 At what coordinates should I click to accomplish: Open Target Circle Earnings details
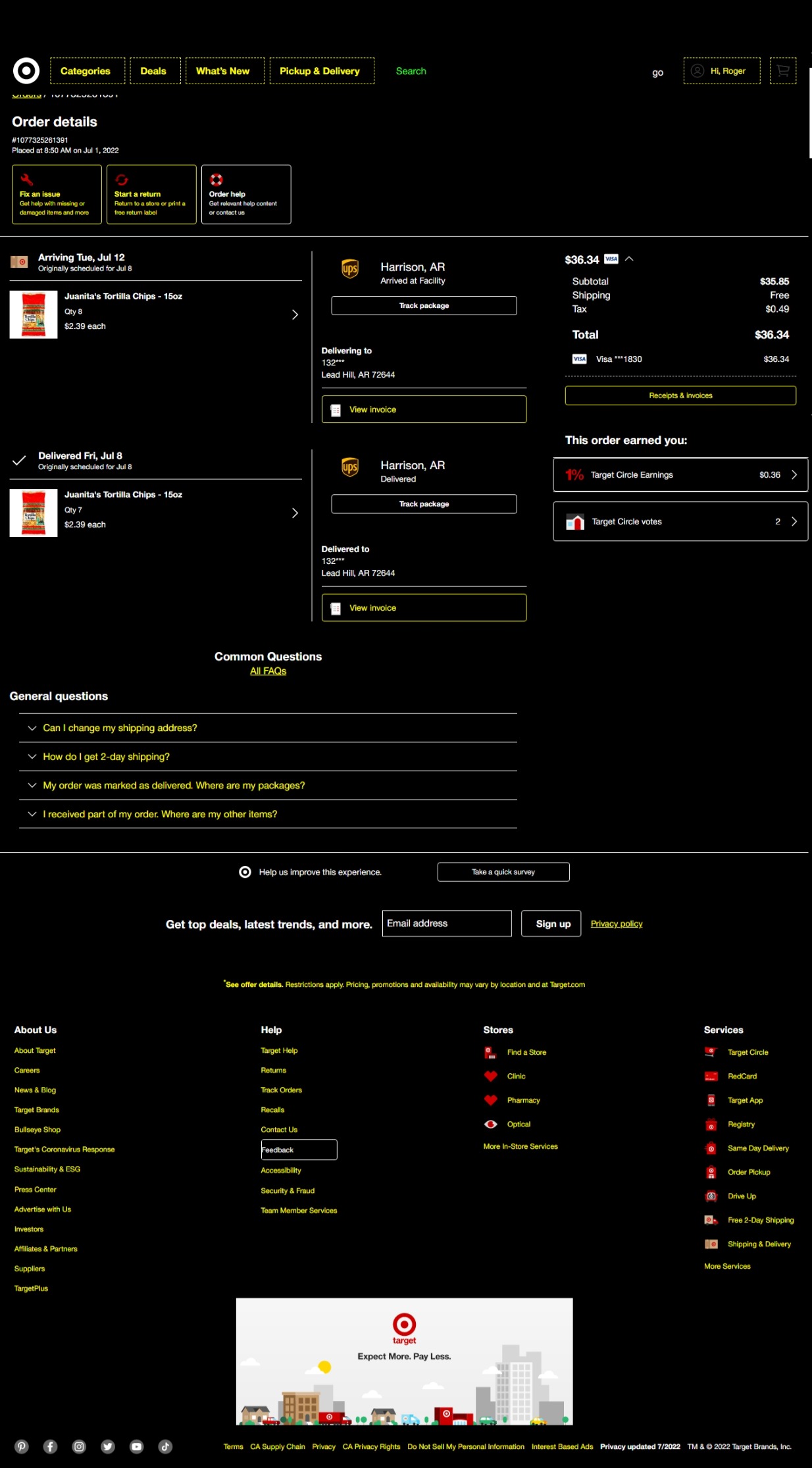tap(680, 475)
